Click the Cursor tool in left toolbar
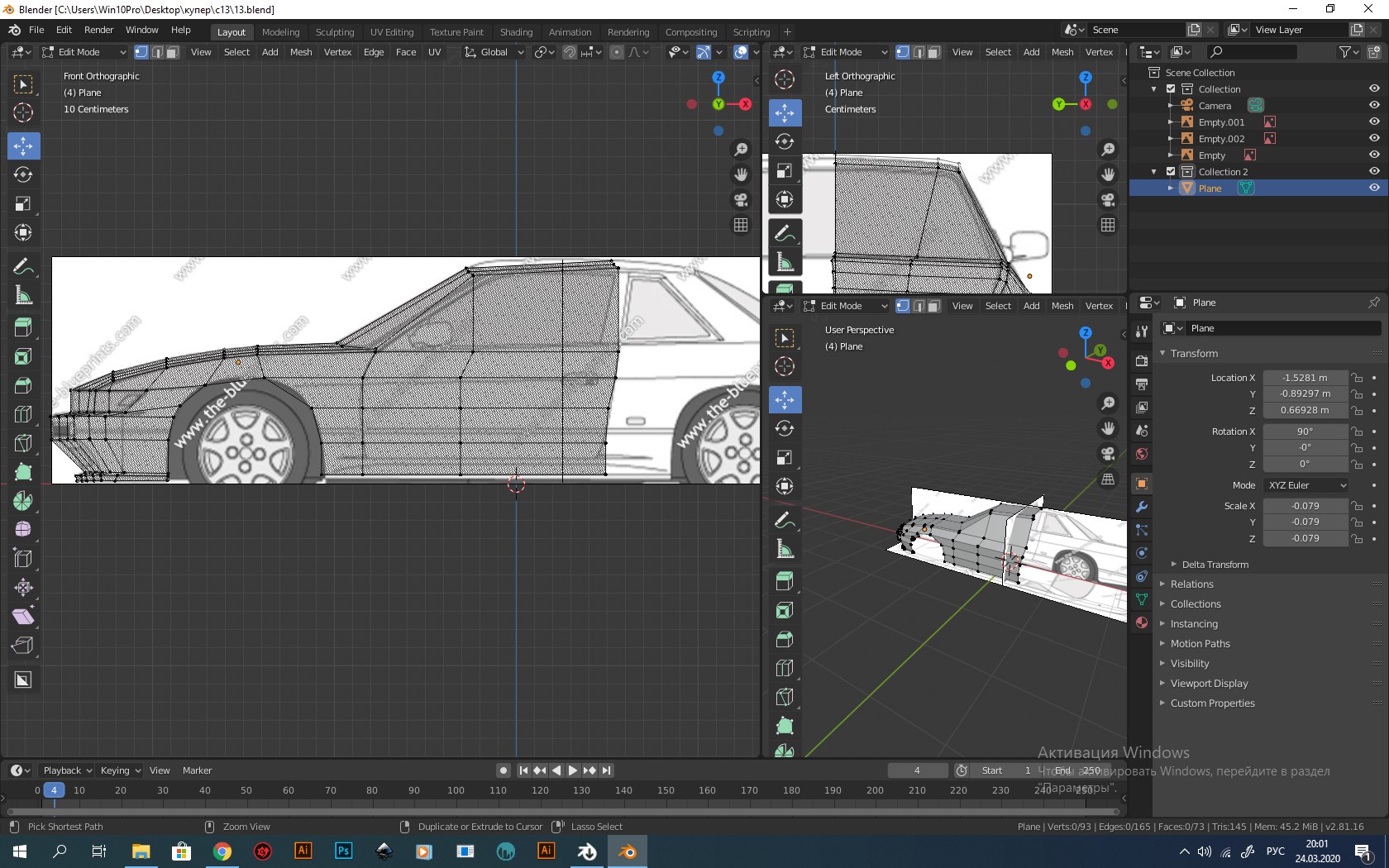Screen dimensions: 1389x868 [23, 113]
